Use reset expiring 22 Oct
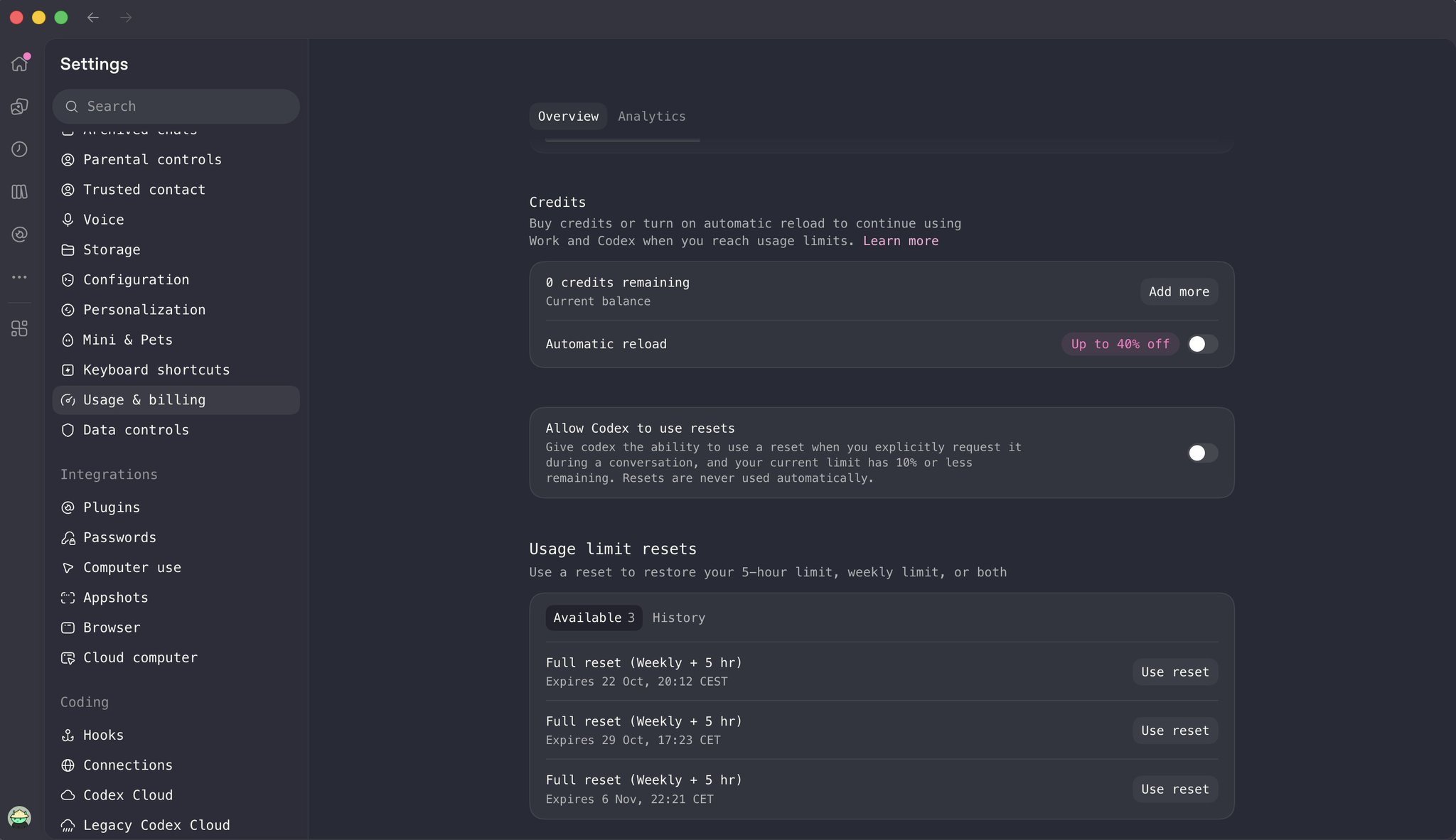1456x840 pixels. pyautogui.click(x=1174, y=672)
